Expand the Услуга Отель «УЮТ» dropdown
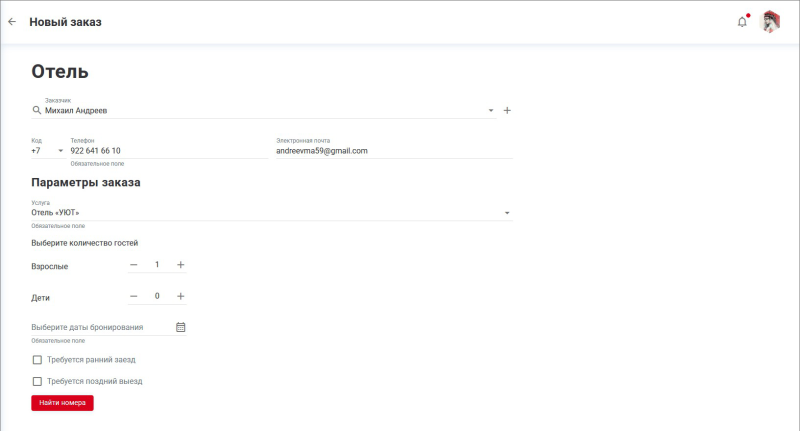The height and width of the screenshot is (431, 800). (x=507, y=213)
